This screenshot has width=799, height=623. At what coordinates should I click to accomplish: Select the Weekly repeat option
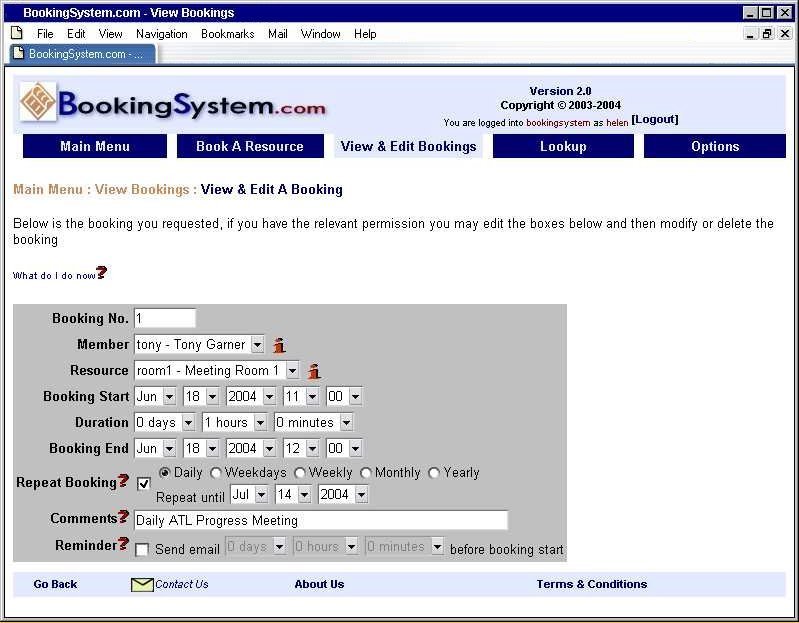[300, 473]
